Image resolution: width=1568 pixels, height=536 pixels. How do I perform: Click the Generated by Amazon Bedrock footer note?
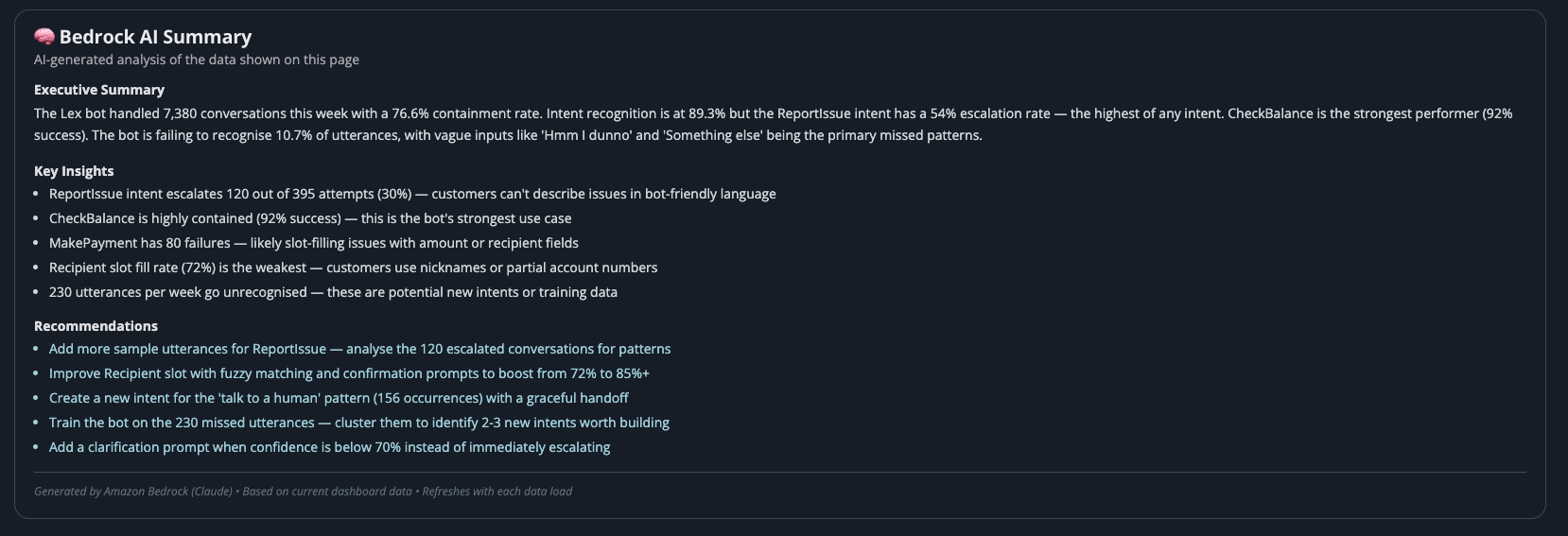coord(303,492)
